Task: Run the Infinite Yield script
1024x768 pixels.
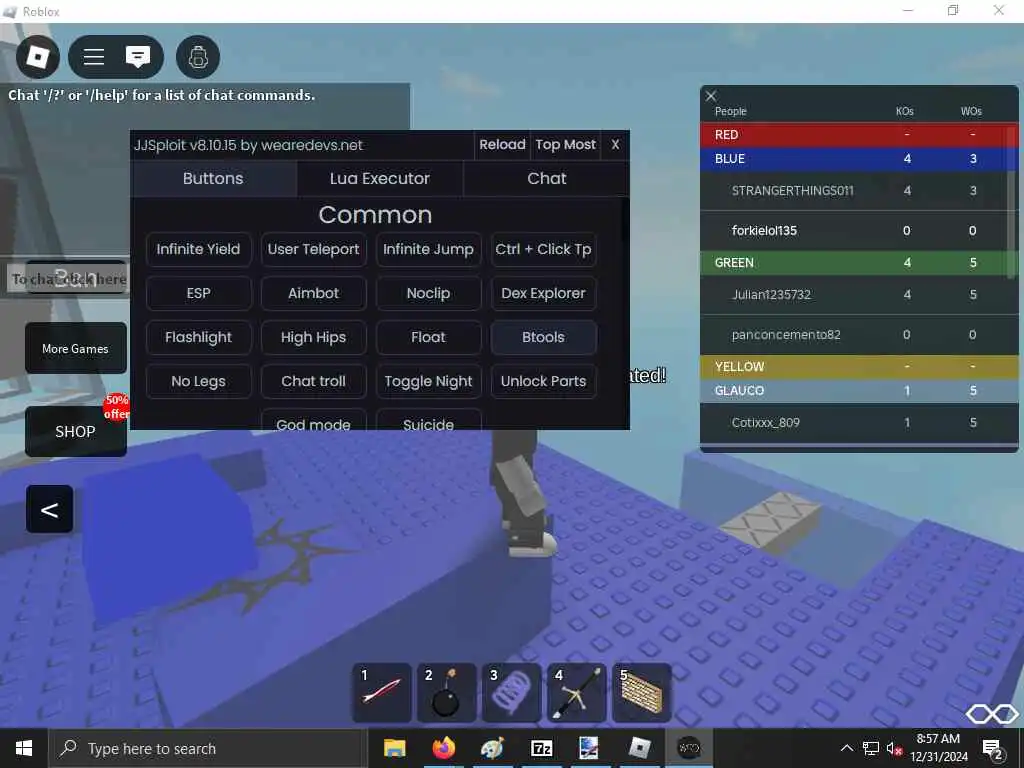Action: [x=199, y=249]
